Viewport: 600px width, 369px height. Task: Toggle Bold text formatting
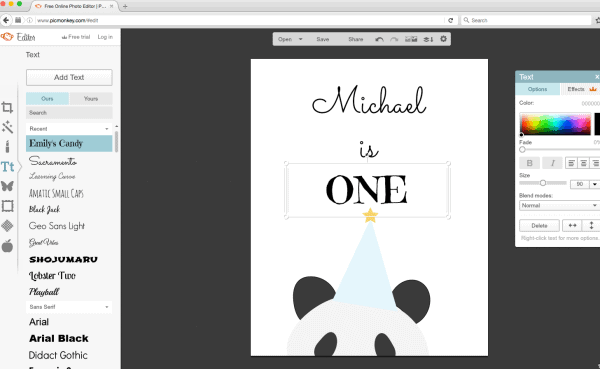530,163
